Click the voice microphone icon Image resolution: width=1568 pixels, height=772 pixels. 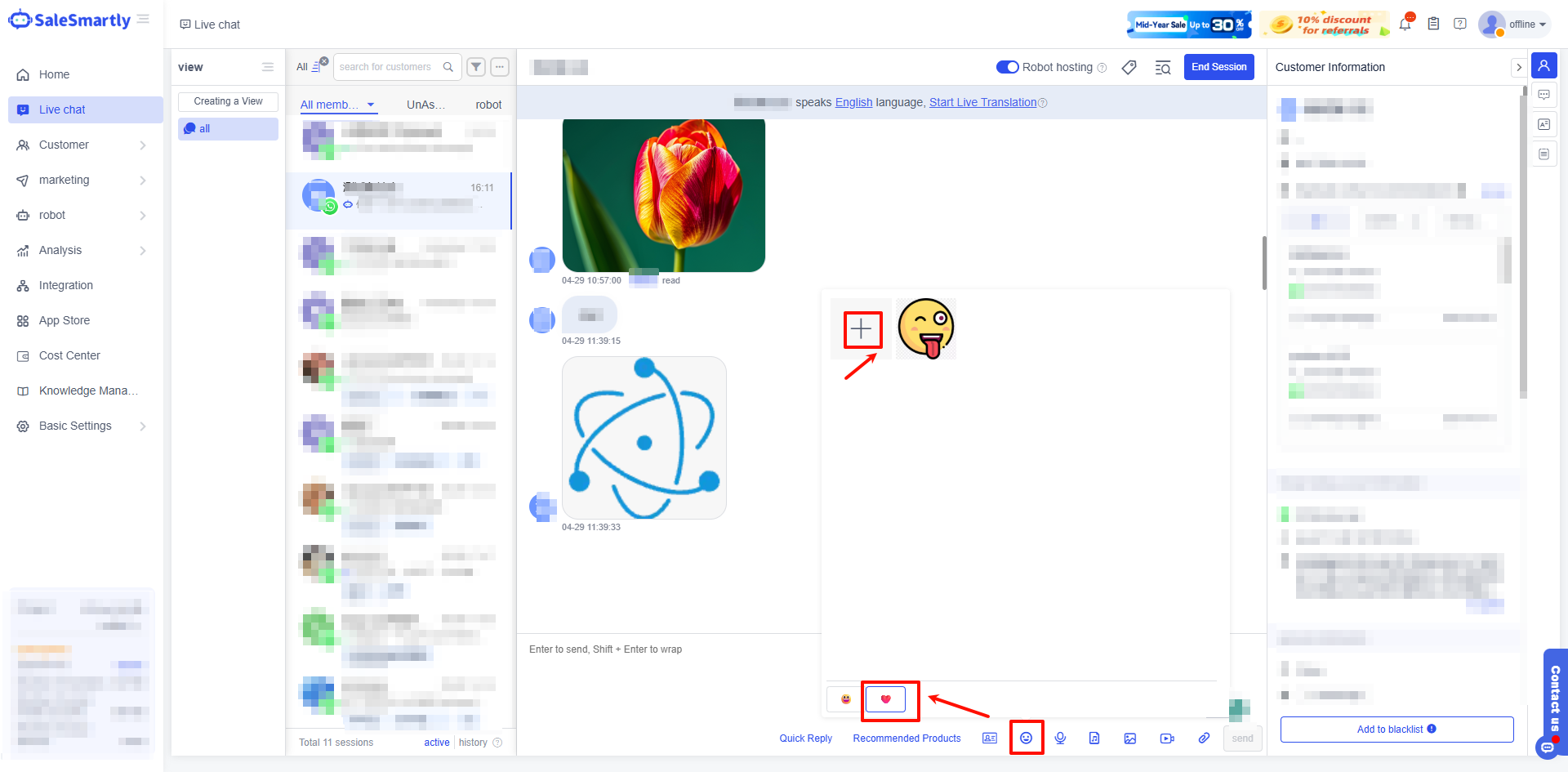[x=1060, y=738]
